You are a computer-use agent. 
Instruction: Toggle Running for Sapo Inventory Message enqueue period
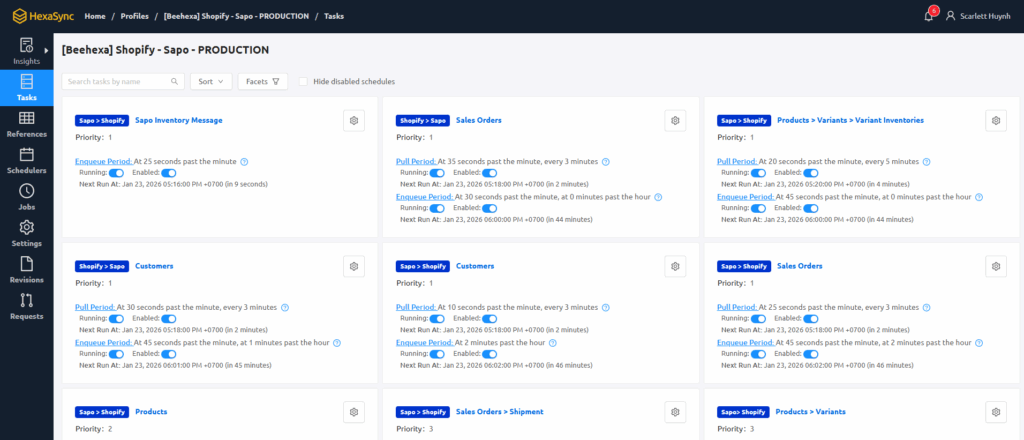pos(116,173)
